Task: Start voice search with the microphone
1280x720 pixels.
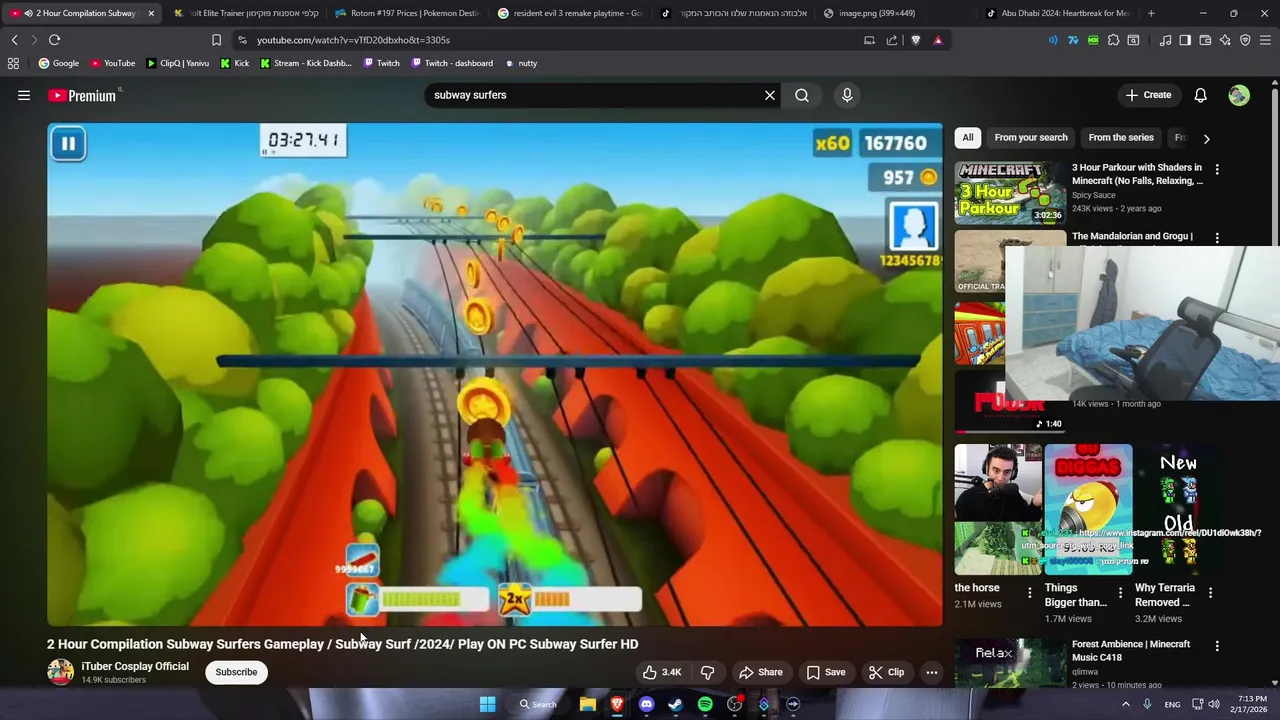Action: [x=847, y=95]
